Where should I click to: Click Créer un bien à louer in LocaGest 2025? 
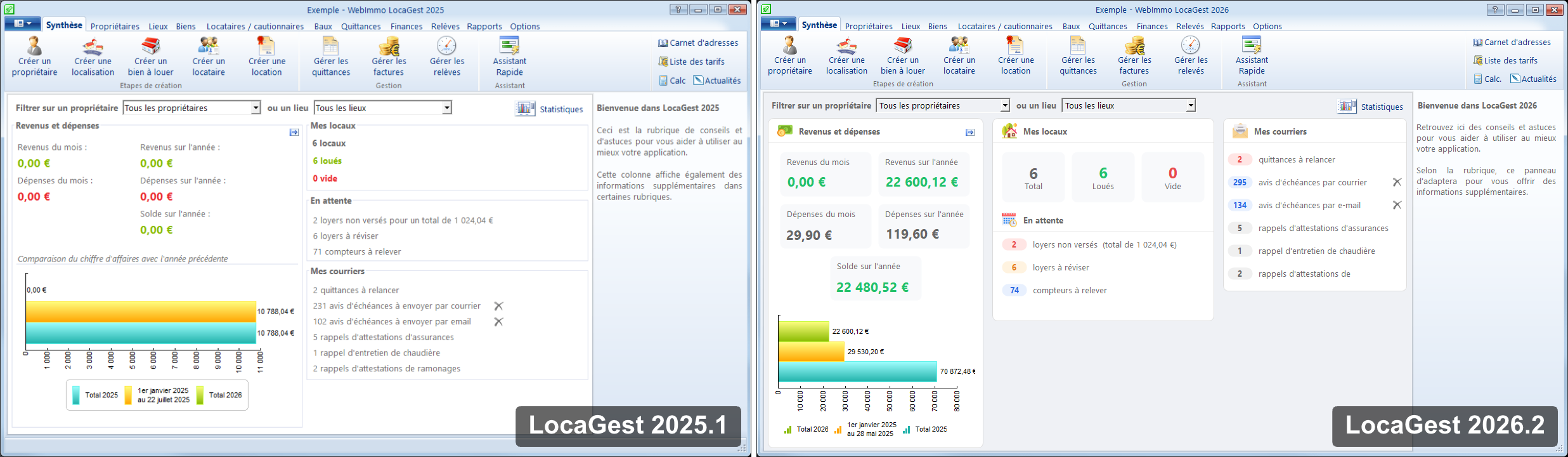click(x=150, y=56)
